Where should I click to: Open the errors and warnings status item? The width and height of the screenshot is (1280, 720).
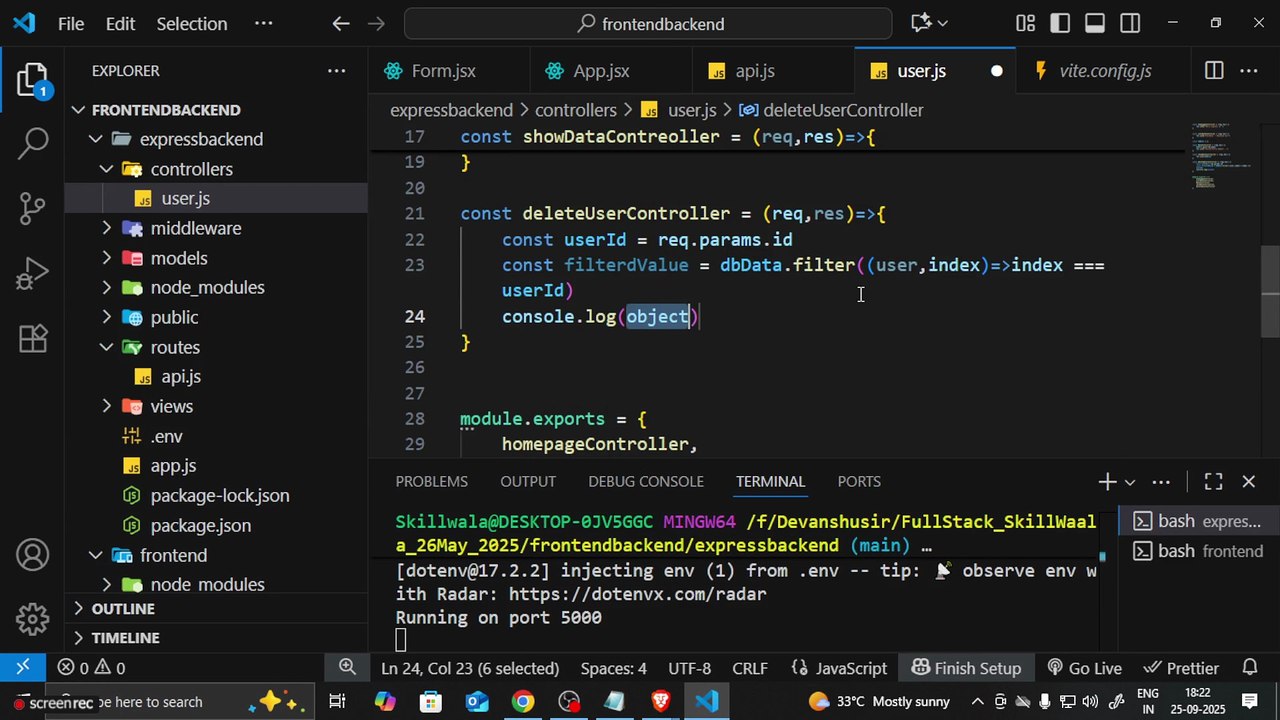click(91, 668)
